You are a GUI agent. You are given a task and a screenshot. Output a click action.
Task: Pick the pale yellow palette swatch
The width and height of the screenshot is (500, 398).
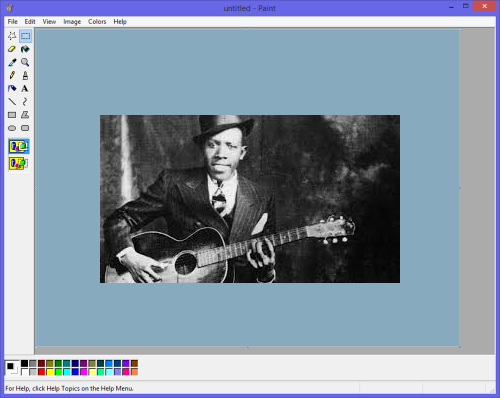(92, 372)
